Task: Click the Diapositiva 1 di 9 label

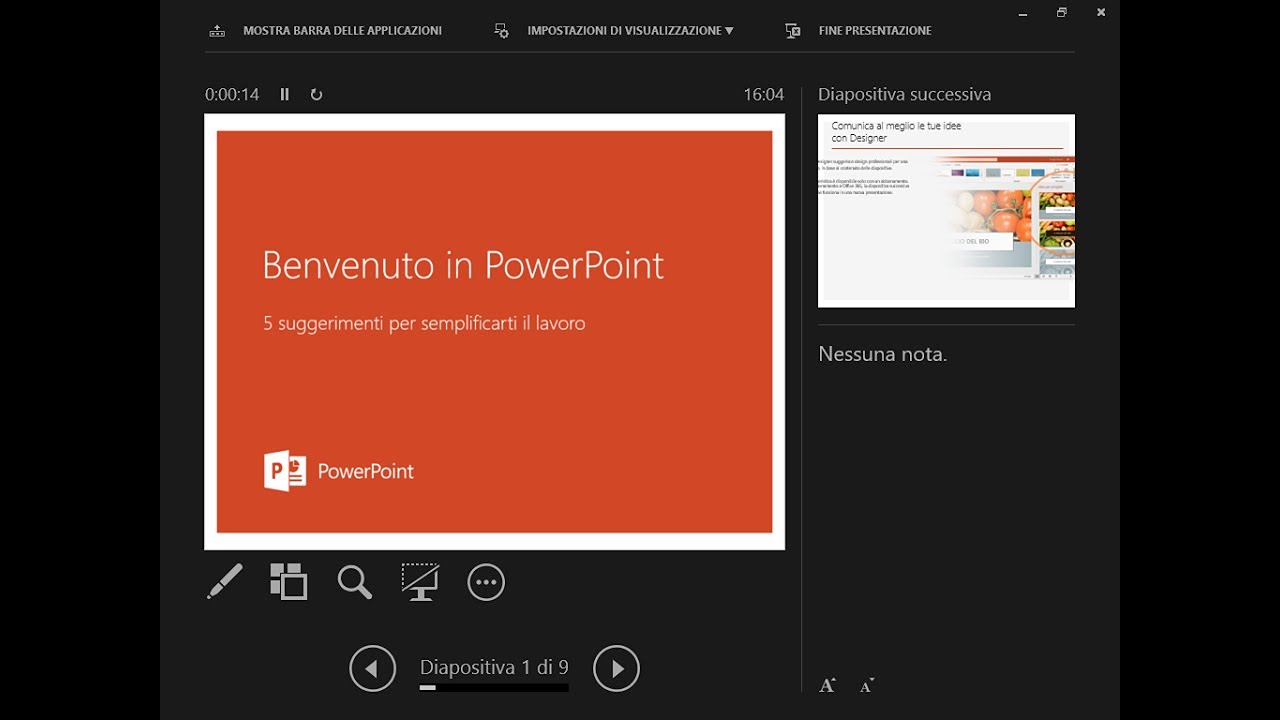Action: [x=494, y=667]
